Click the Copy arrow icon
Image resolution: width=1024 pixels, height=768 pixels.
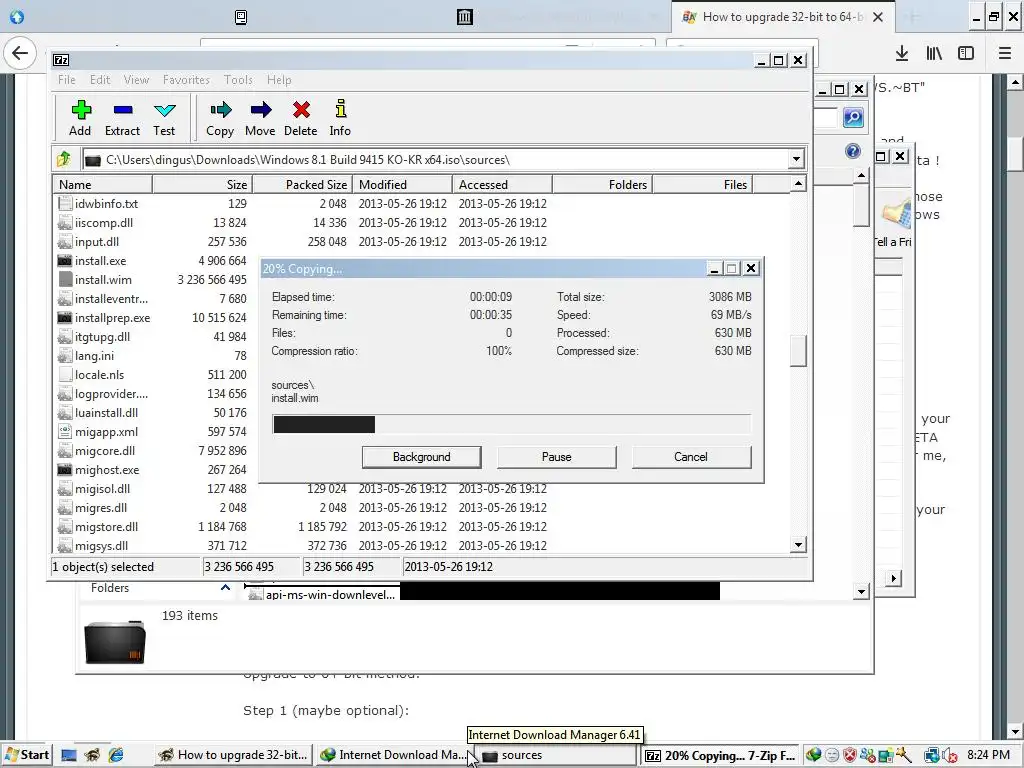(x=221, y=110)
